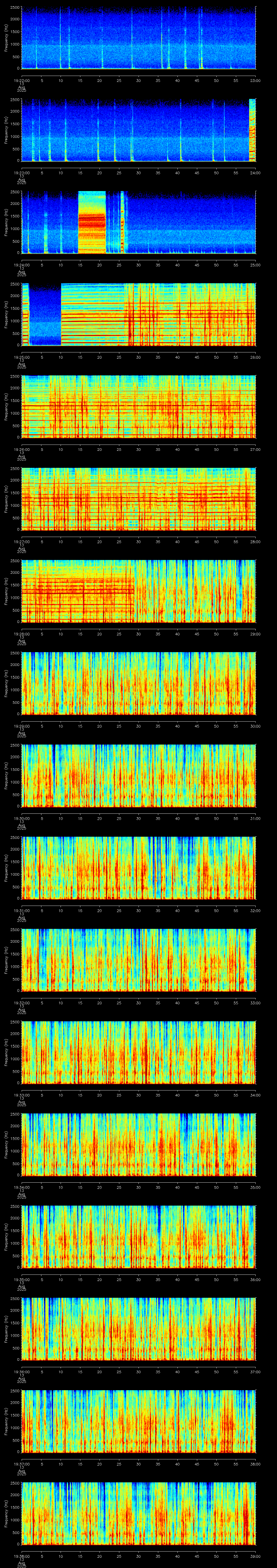Select the spectrogram panel starting at 19:24:00
The image size is (277, 1568).
pyautogui.click(x=138, y=222)
